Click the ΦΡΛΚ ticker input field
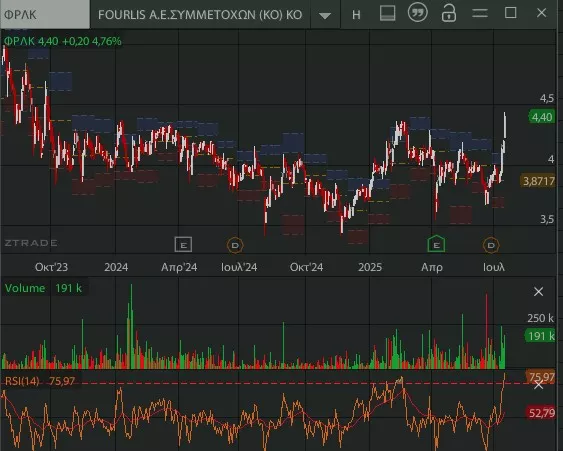This screenshot has width=563, height=451. coord(45,14)
